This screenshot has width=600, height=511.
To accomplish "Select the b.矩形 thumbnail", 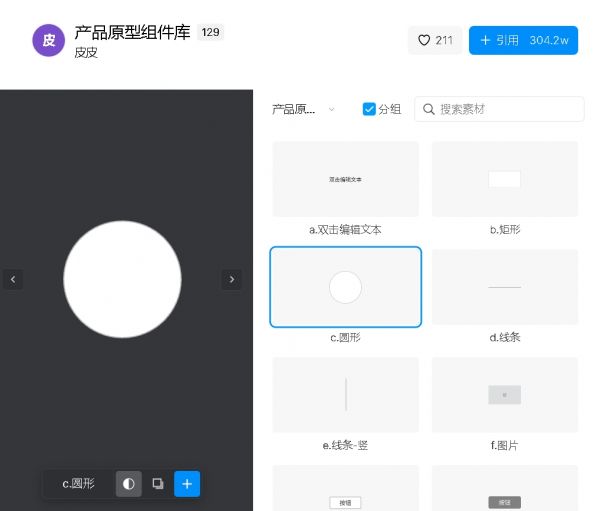I will [x=505, y=179].
